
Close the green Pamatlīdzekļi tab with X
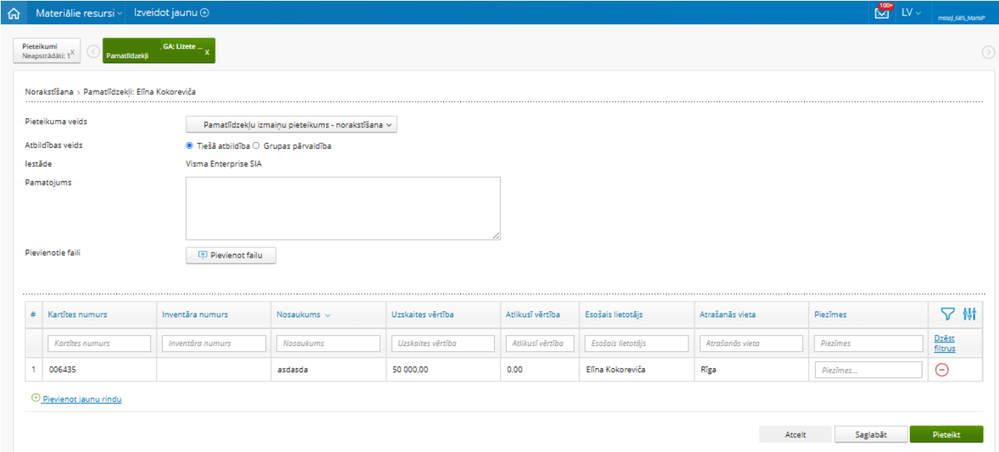[206, 52]
